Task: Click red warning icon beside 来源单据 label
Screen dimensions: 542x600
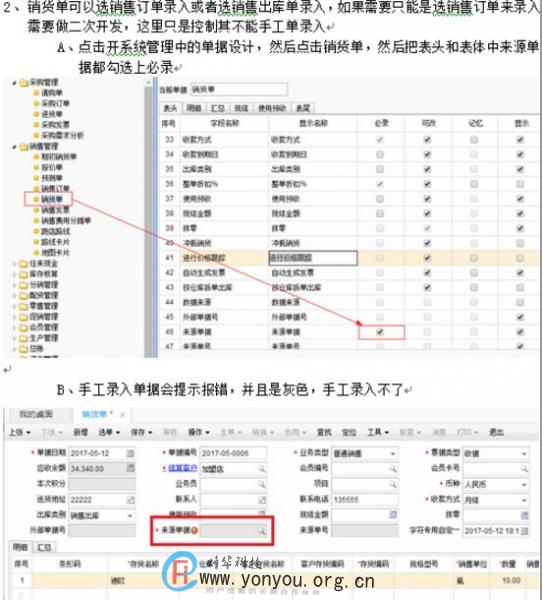Action: click(x=194, y=530)
